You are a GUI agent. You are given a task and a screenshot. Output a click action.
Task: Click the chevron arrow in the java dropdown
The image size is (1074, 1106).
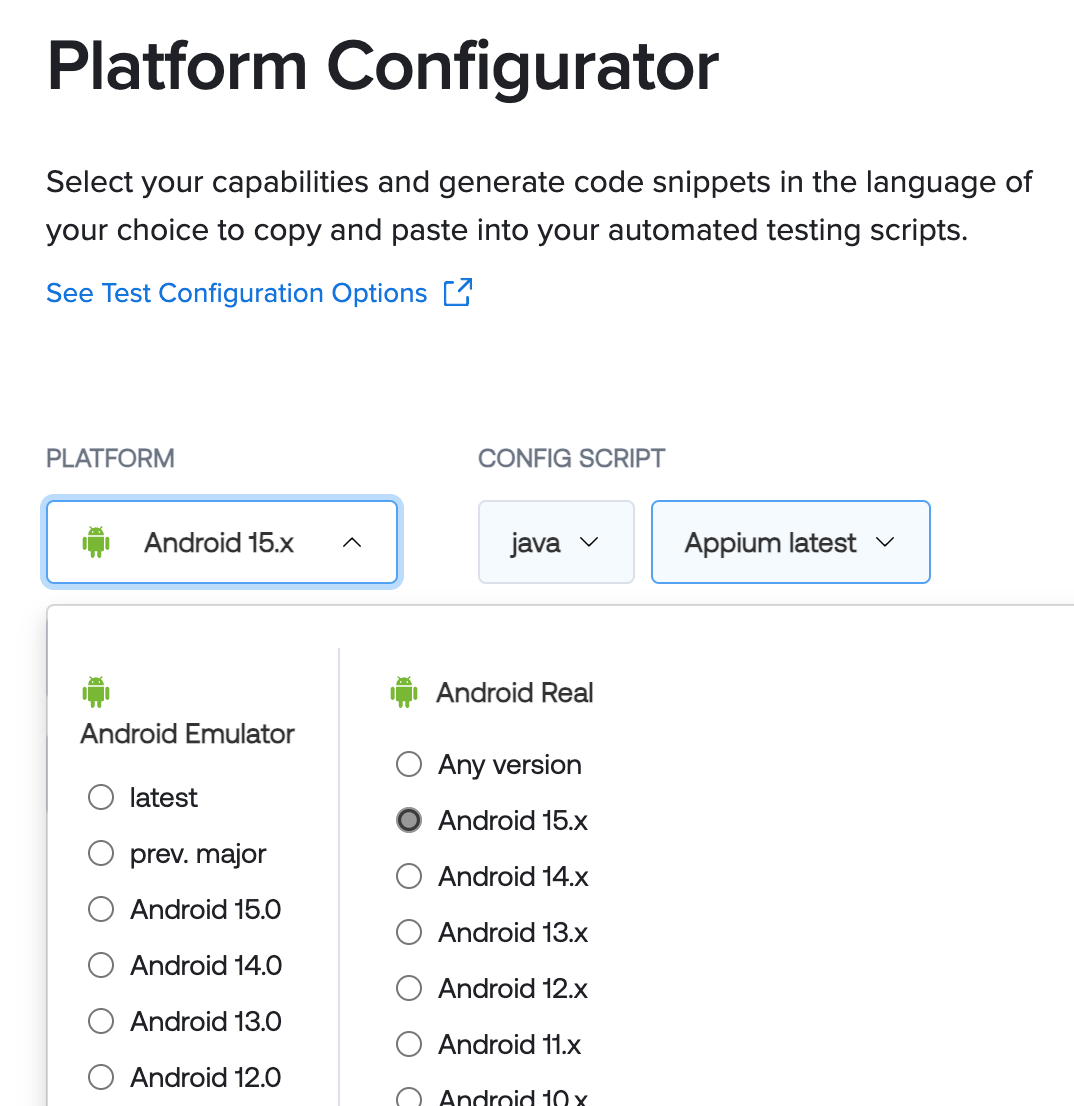(589, 542)
